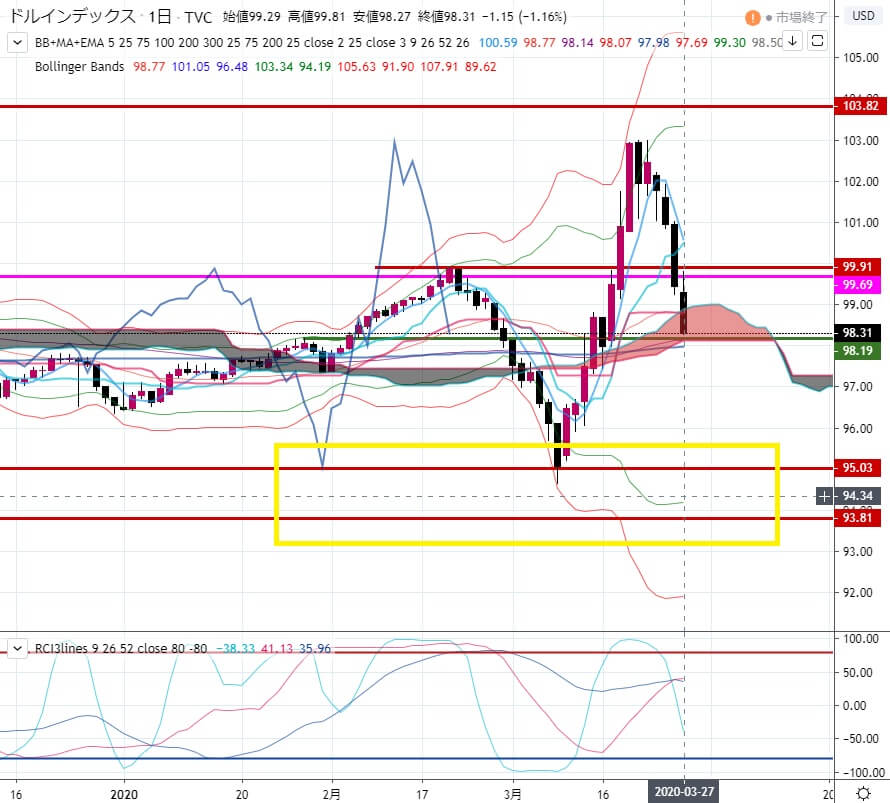Click the 安値98.27 low value
The image size is (890, 803).
[x=381, y=16]
